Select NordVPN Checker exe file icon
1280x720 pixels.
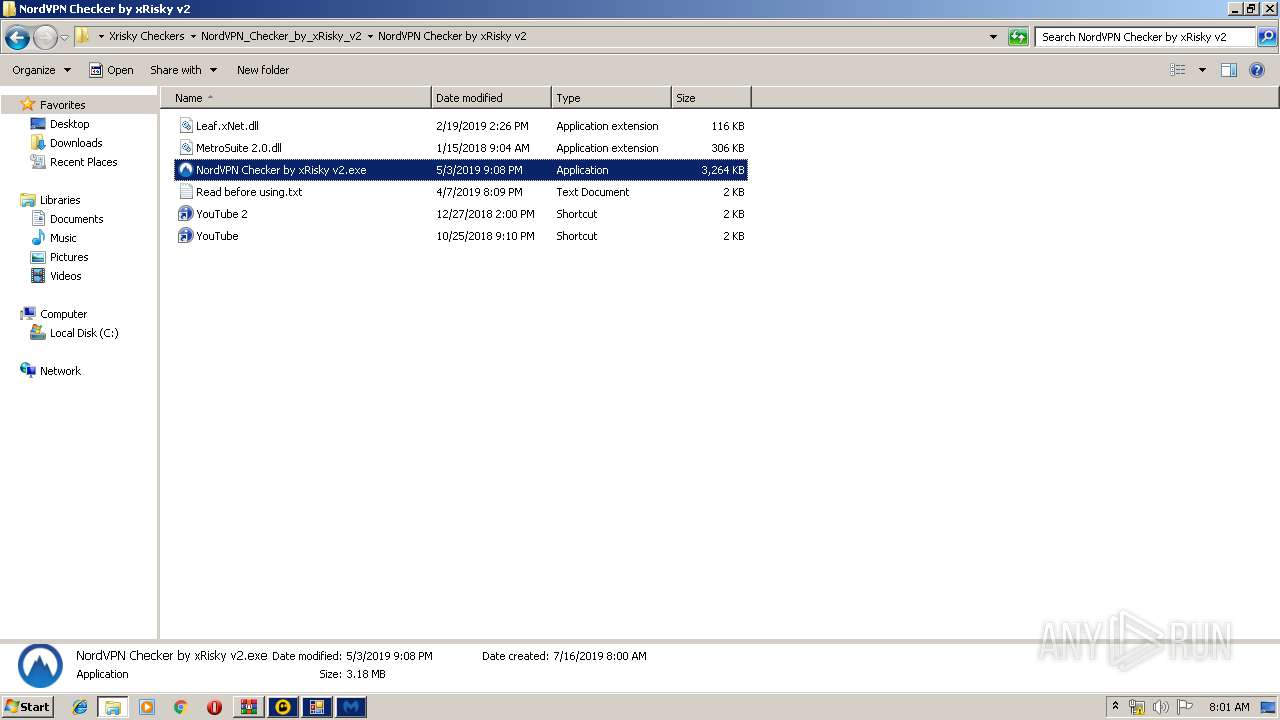pyautogui.click(x=186, y=170)
